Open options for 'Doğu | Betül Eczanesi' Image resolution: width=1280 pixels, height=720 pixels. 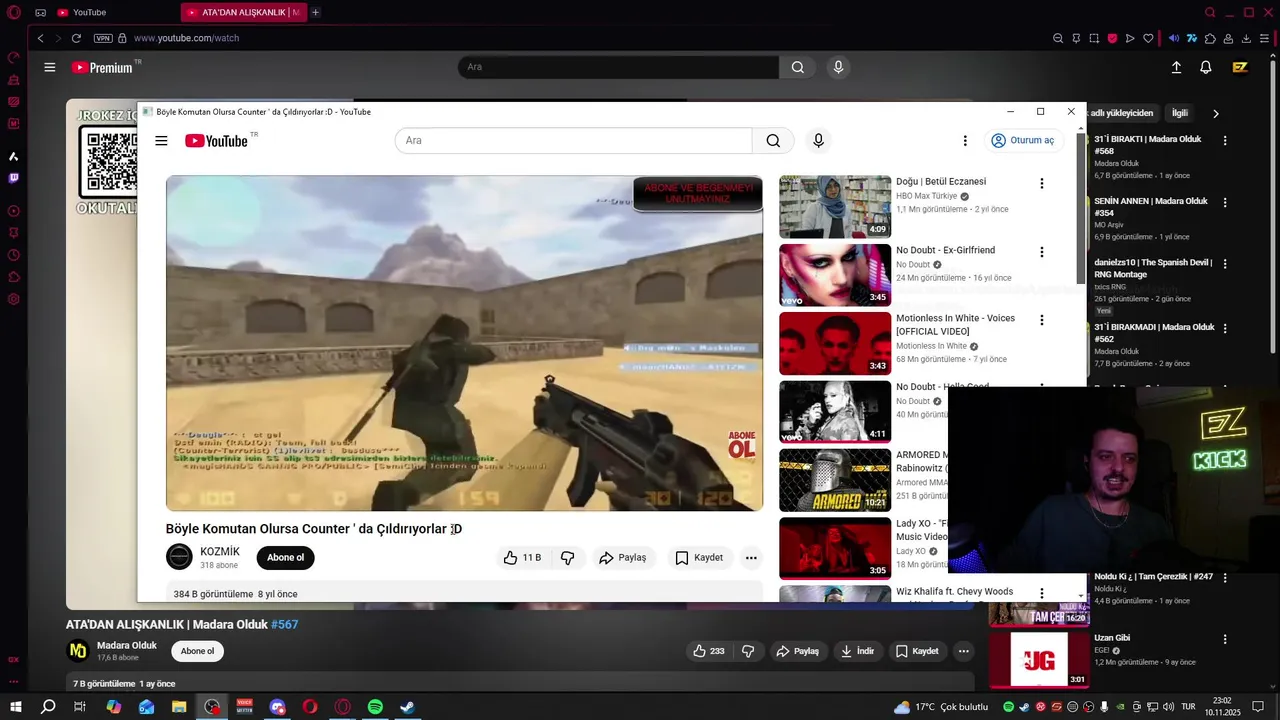1041,184
